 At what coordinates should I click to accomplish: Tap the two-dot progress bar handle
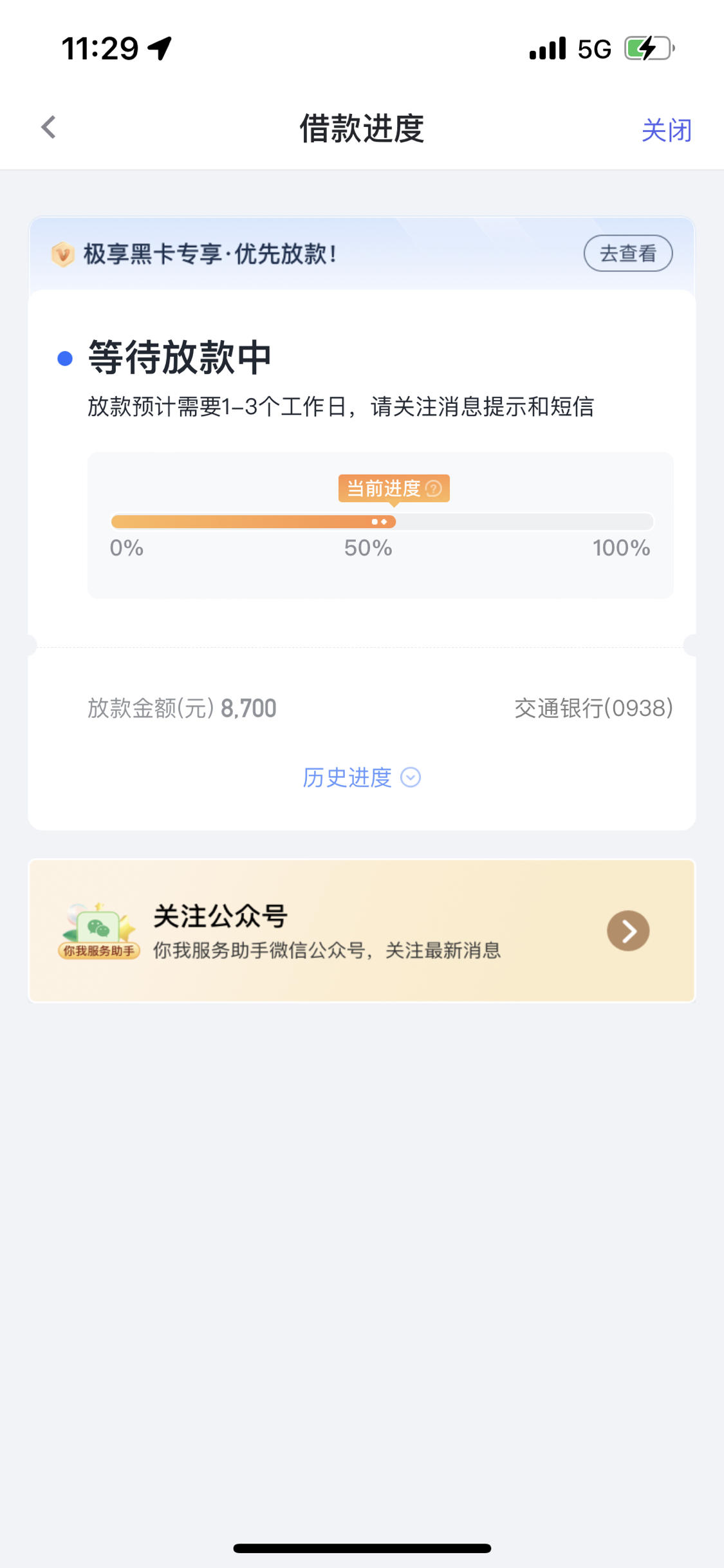tap(380, 522)
